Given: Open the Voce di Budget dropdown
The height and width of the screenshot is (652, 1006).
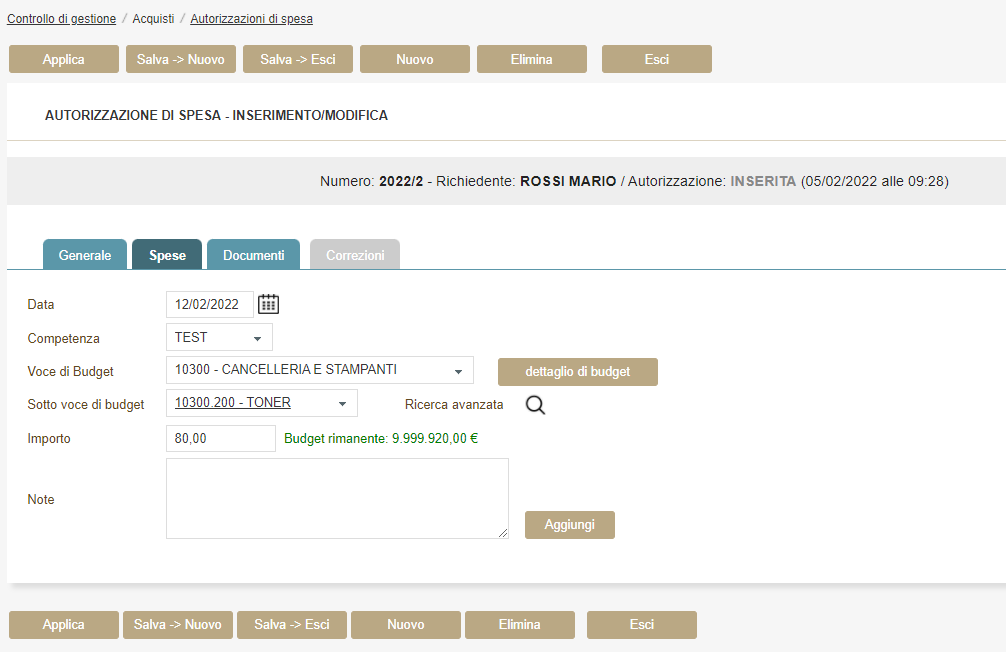Looking at the screenshot, I should [319, 371].
